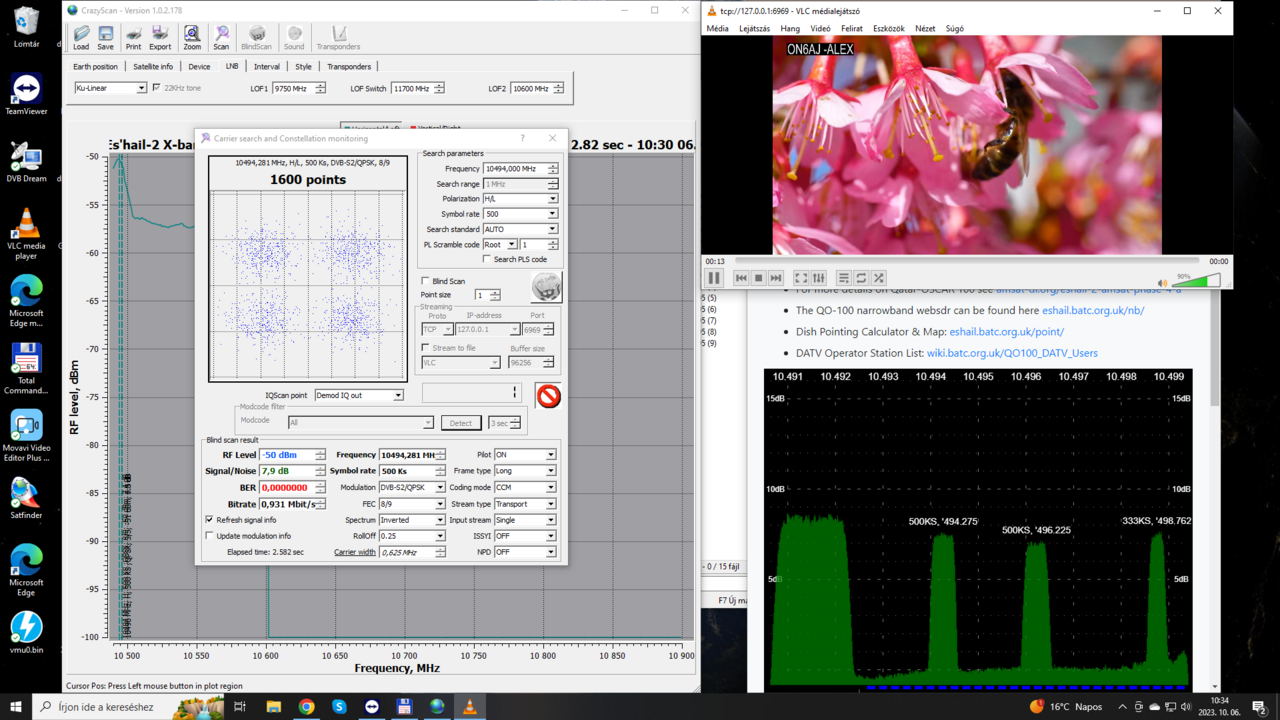Open Total Commander desktop shortcut

pos(26,368)
